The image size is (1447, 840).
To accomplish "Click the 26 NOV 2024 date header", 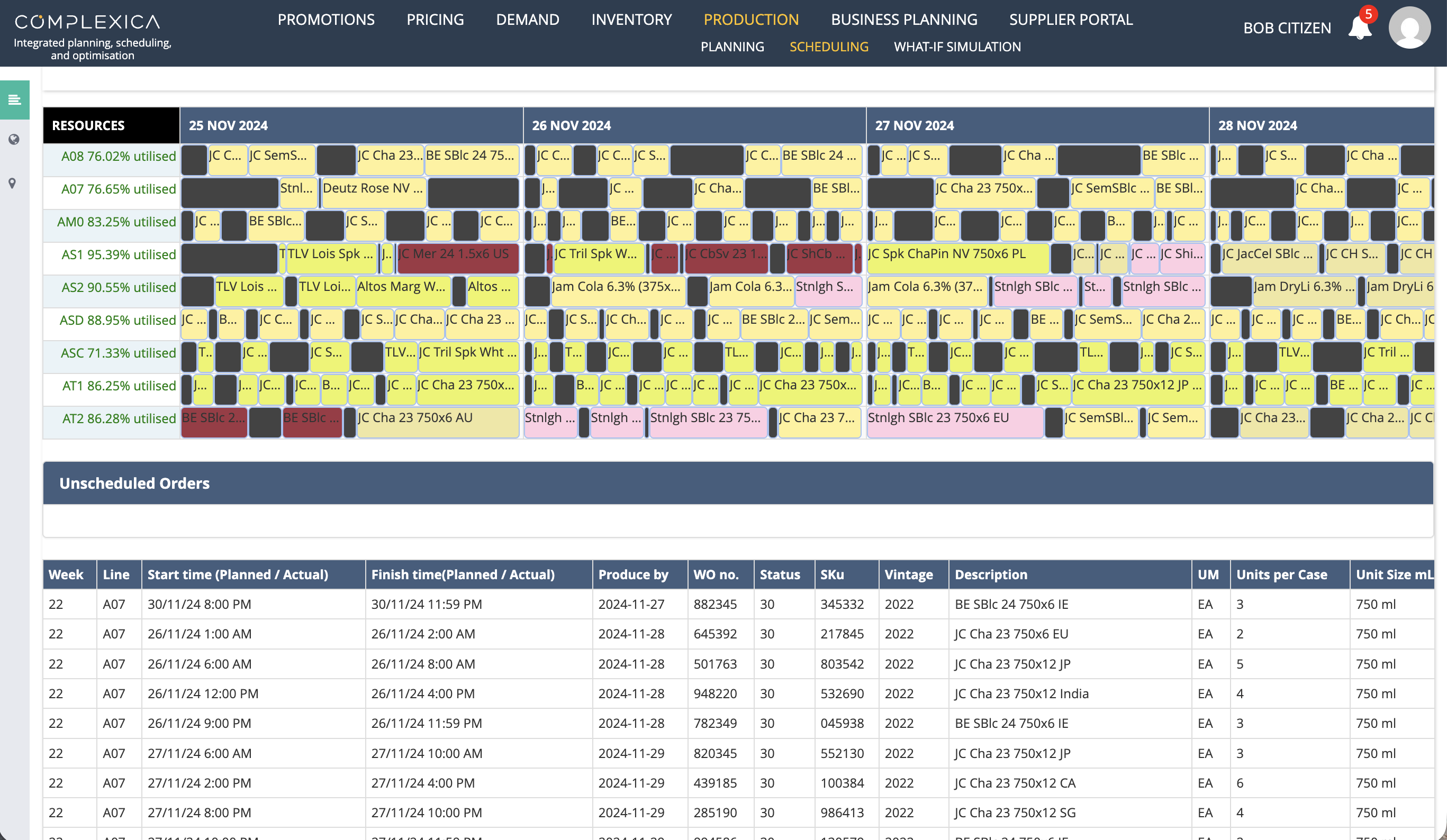I will click(x=694, y=125).
